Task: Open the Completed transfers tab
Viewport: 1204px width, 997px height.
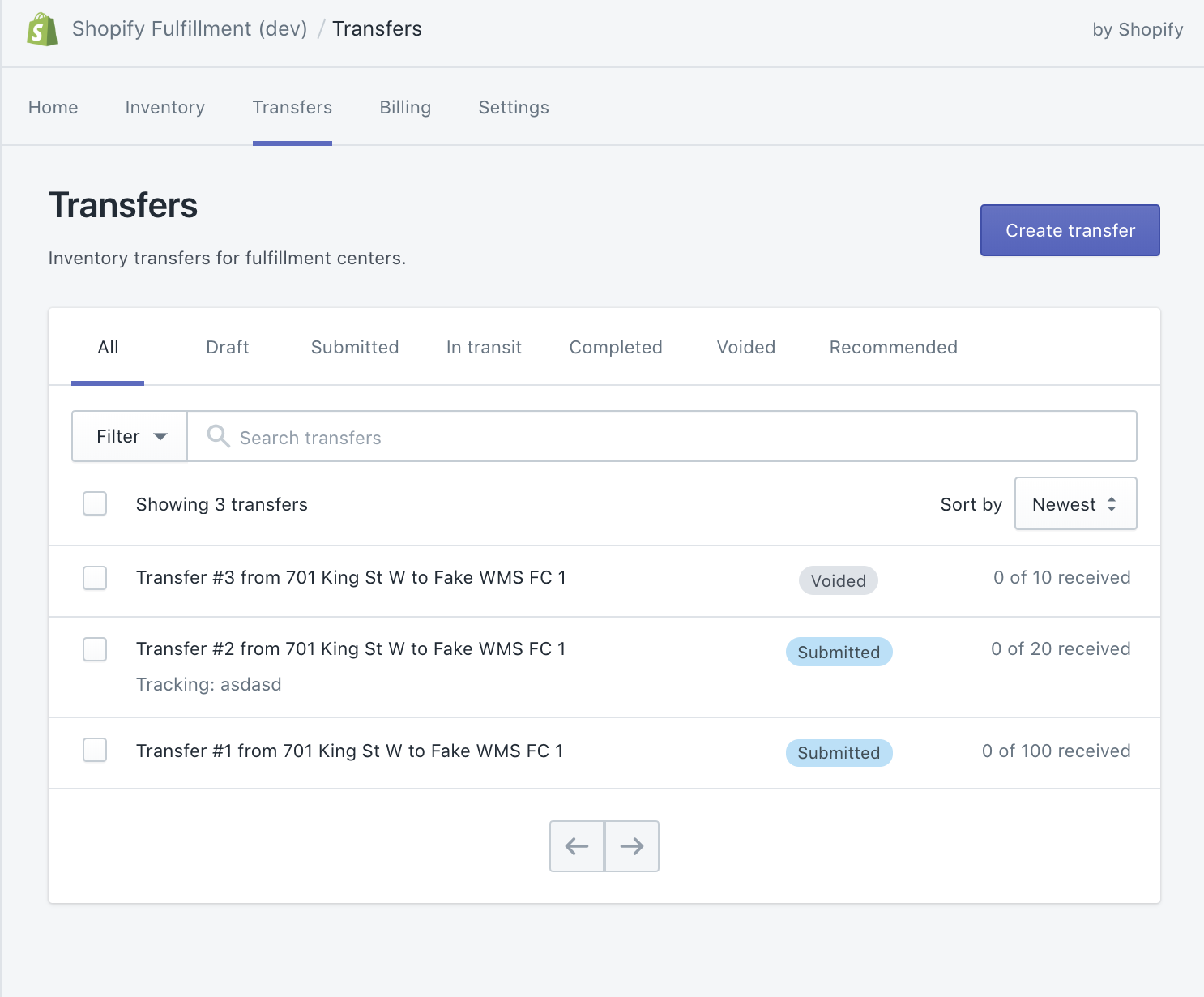Action: click(x=616, y=347)
